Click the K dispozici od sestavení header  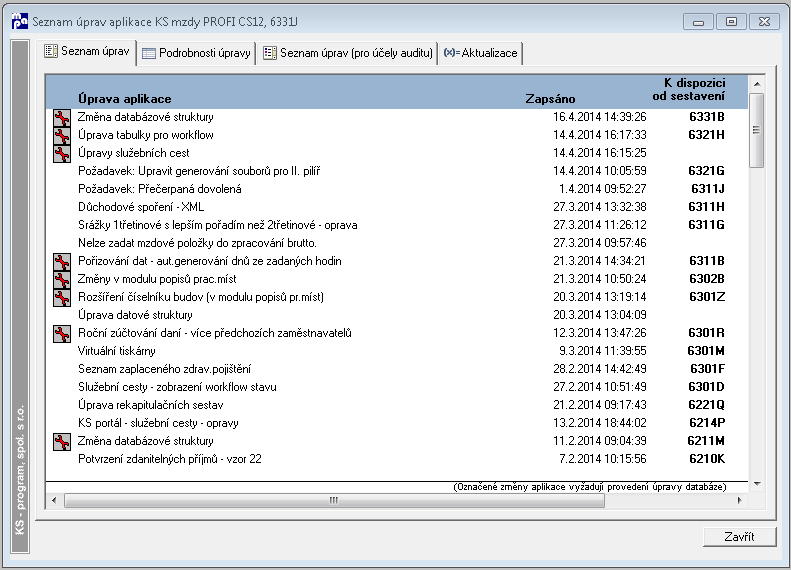(689, 89)
